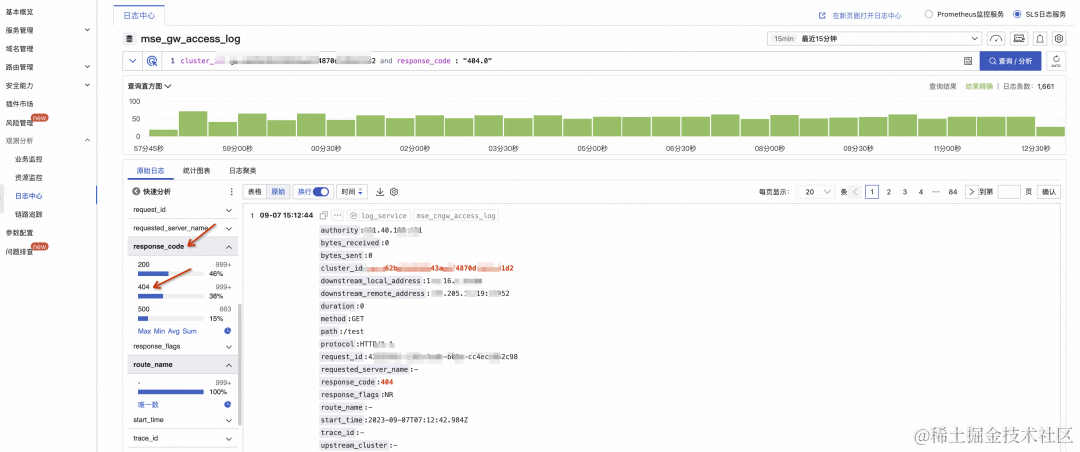
Task: Switch log view to 原始
Action: [x=277, y=192]
